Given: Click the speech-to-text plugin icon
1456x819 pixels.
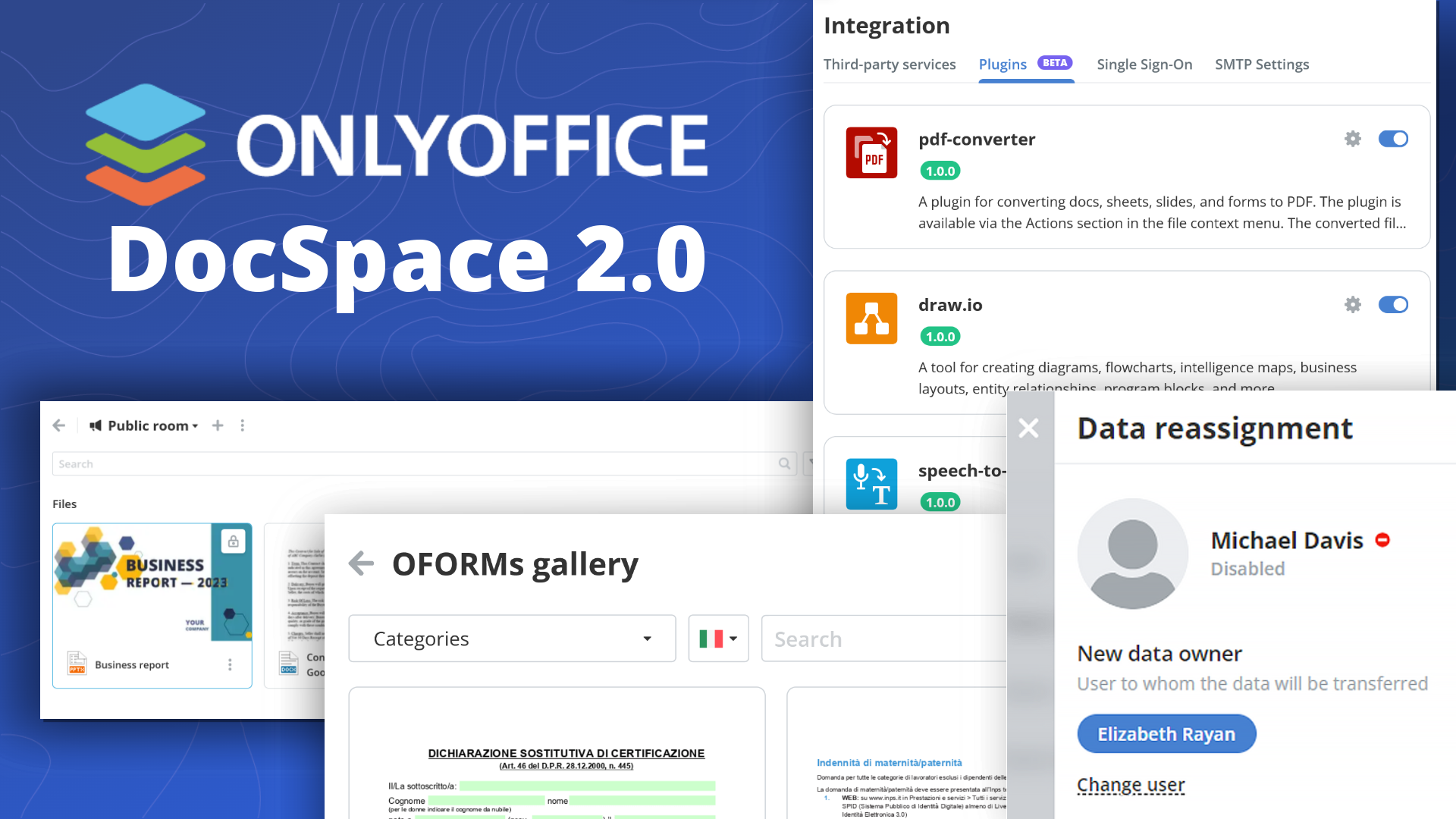Looking at the screenshot, I should (871, 484).
